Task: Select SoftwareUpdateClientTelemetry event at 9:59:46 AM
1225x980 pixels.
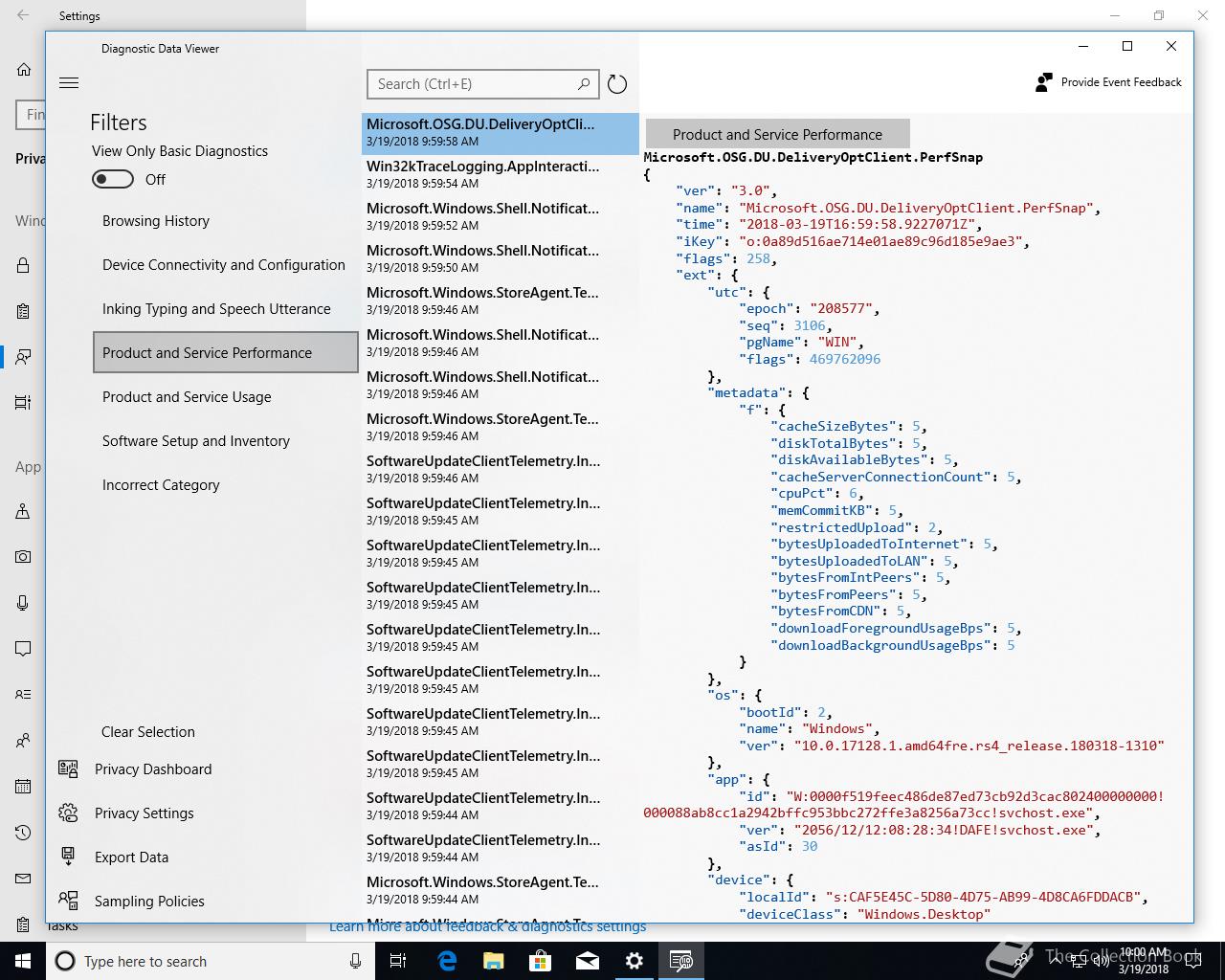Action: [x=500, y=469]
